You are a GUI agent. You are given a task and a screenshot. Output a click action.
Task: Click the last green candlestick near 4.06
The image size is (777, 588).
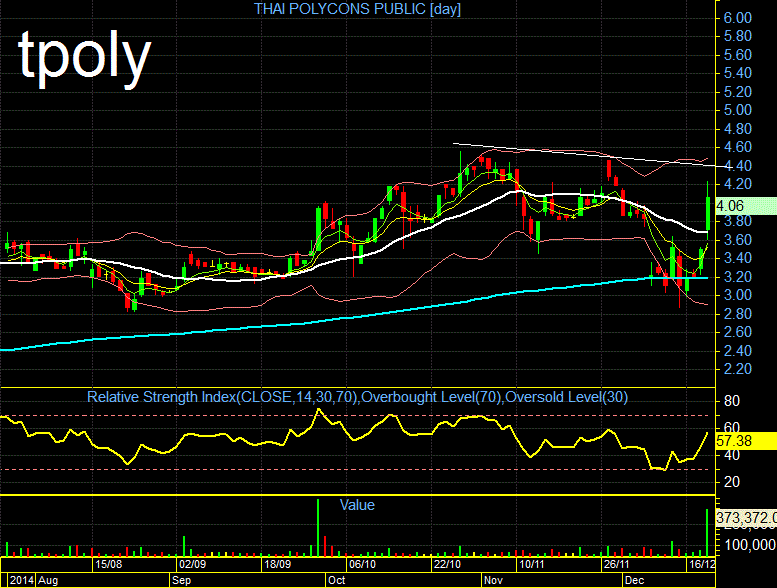tap(708, 213)
